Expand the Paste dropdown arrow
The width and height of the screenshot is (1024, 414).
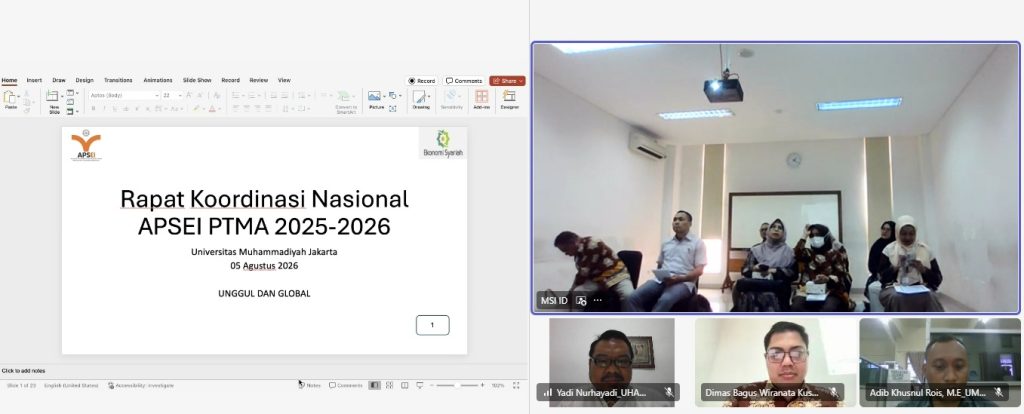pos(19,97)
